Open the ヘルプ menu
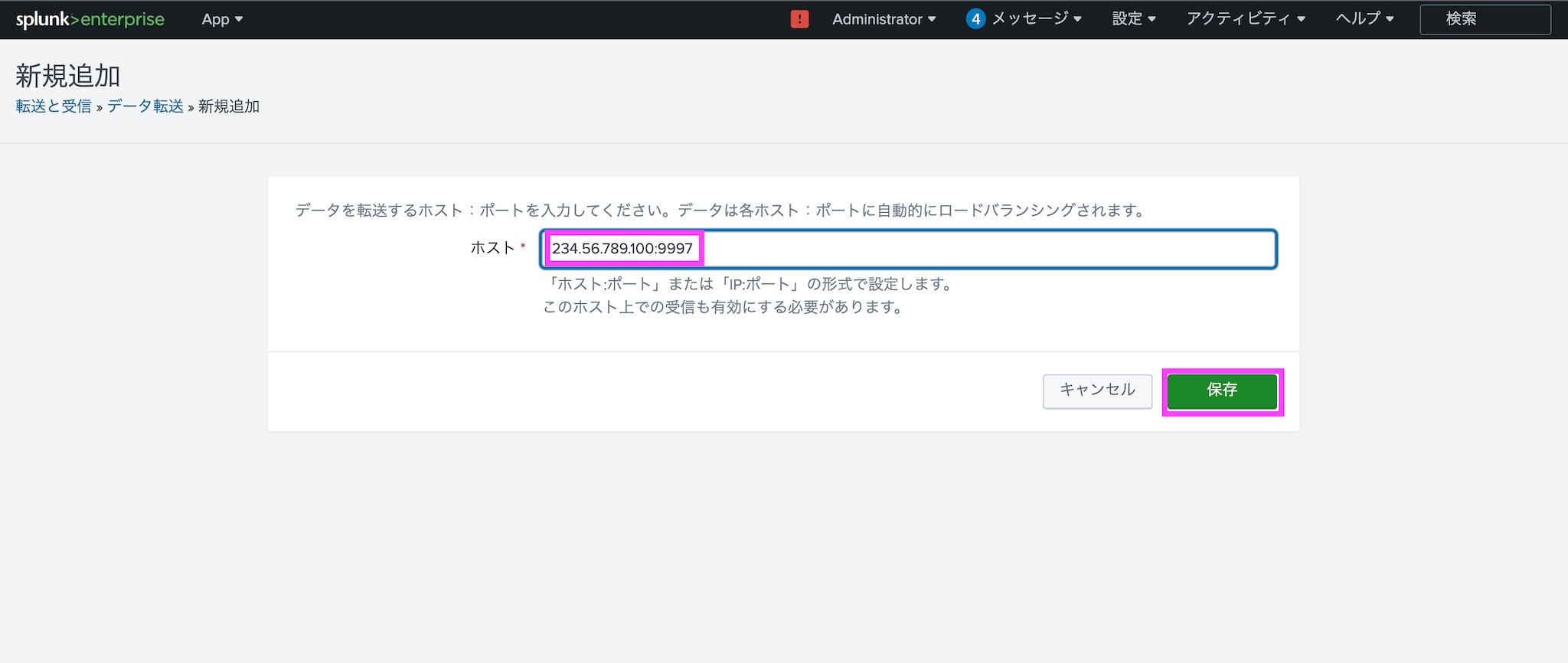Screen dimensions: 1568x663 pyautogui.click(x=1365, y=19)
